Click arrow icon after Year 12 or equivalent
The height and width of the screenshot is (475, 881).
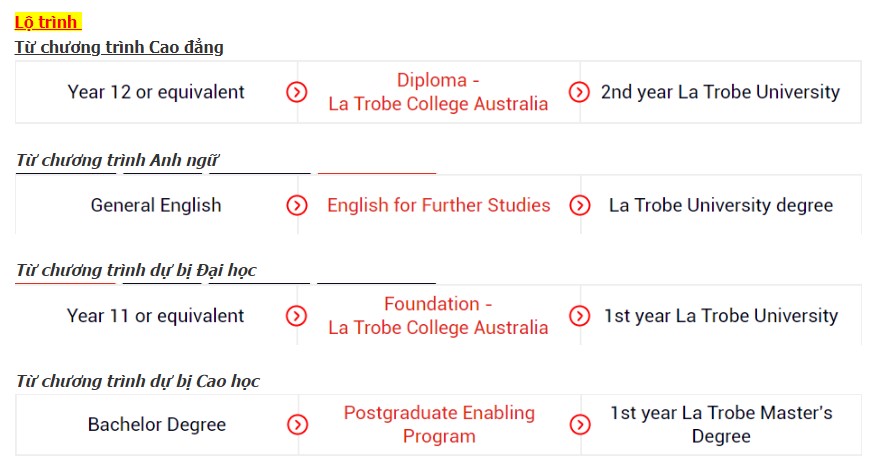point(297,92)
